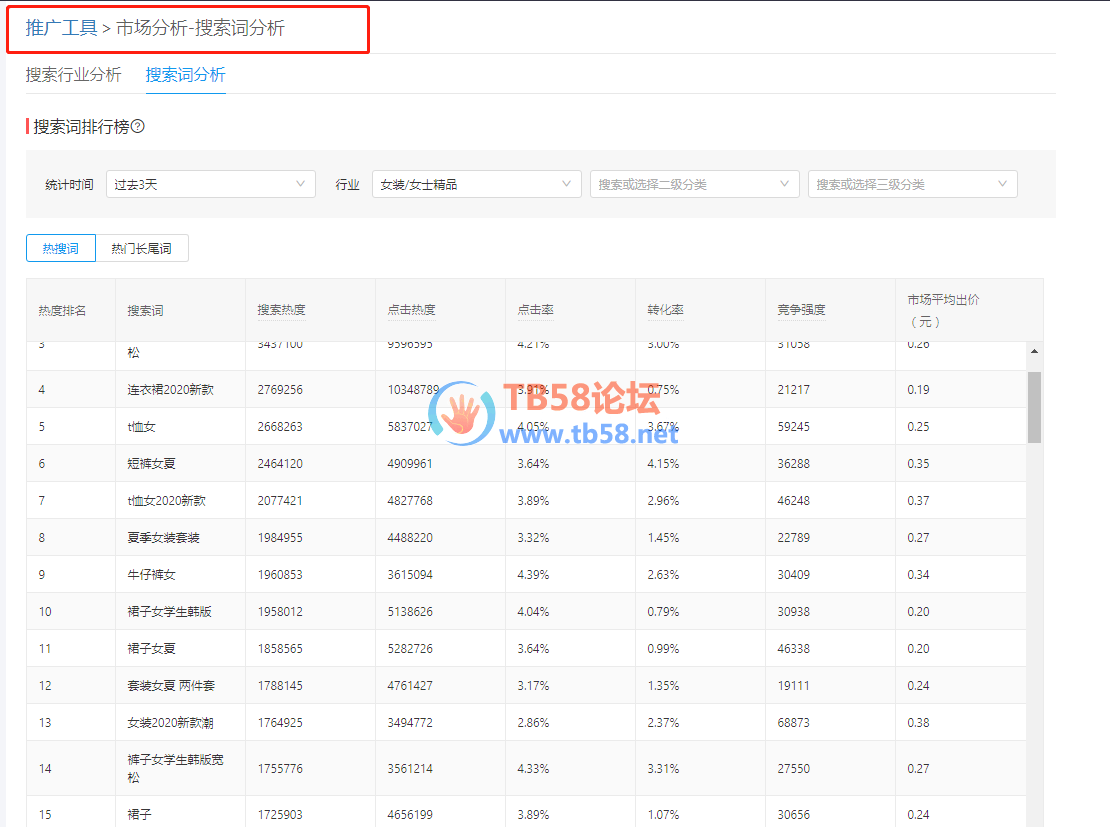Click the search term 套装女夏 两件套

171,685
